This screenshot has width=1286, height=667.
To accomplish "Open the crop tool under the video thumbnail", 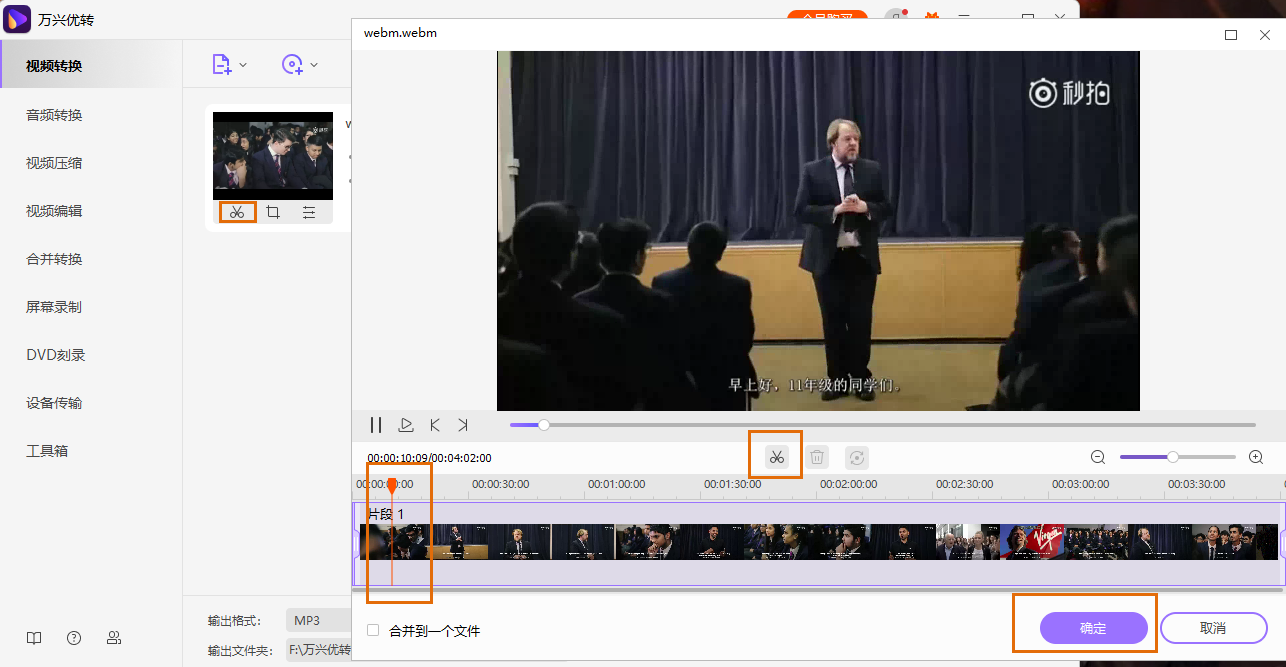I will tap(273, 212).
